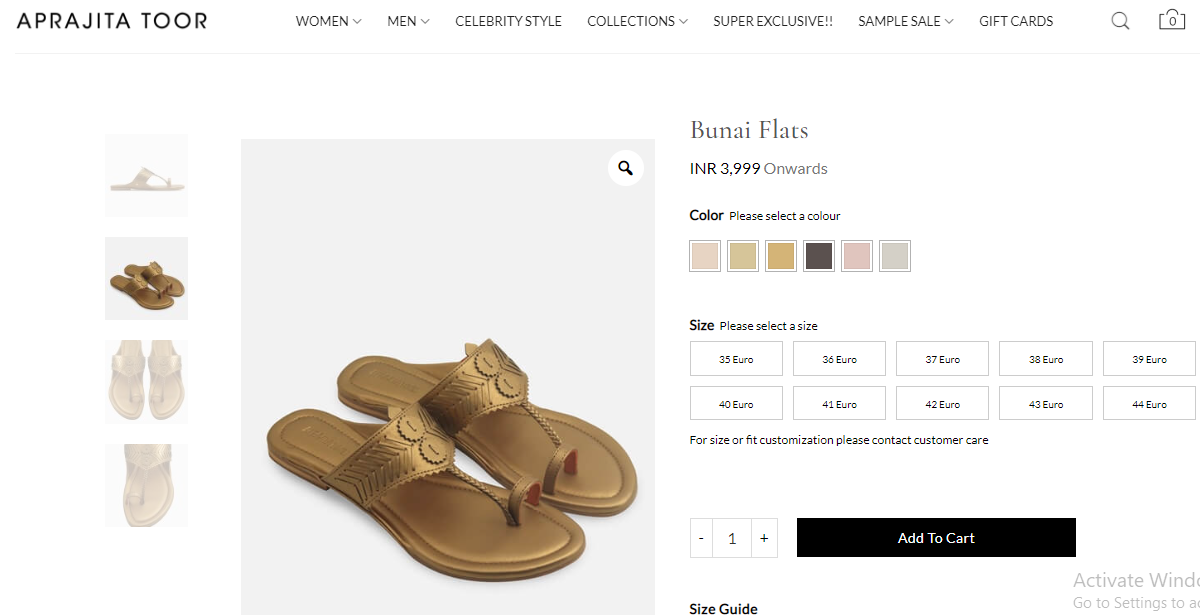Select the dark grey colour swatch
Screen dimensions: 1200x615
(819, 256)
